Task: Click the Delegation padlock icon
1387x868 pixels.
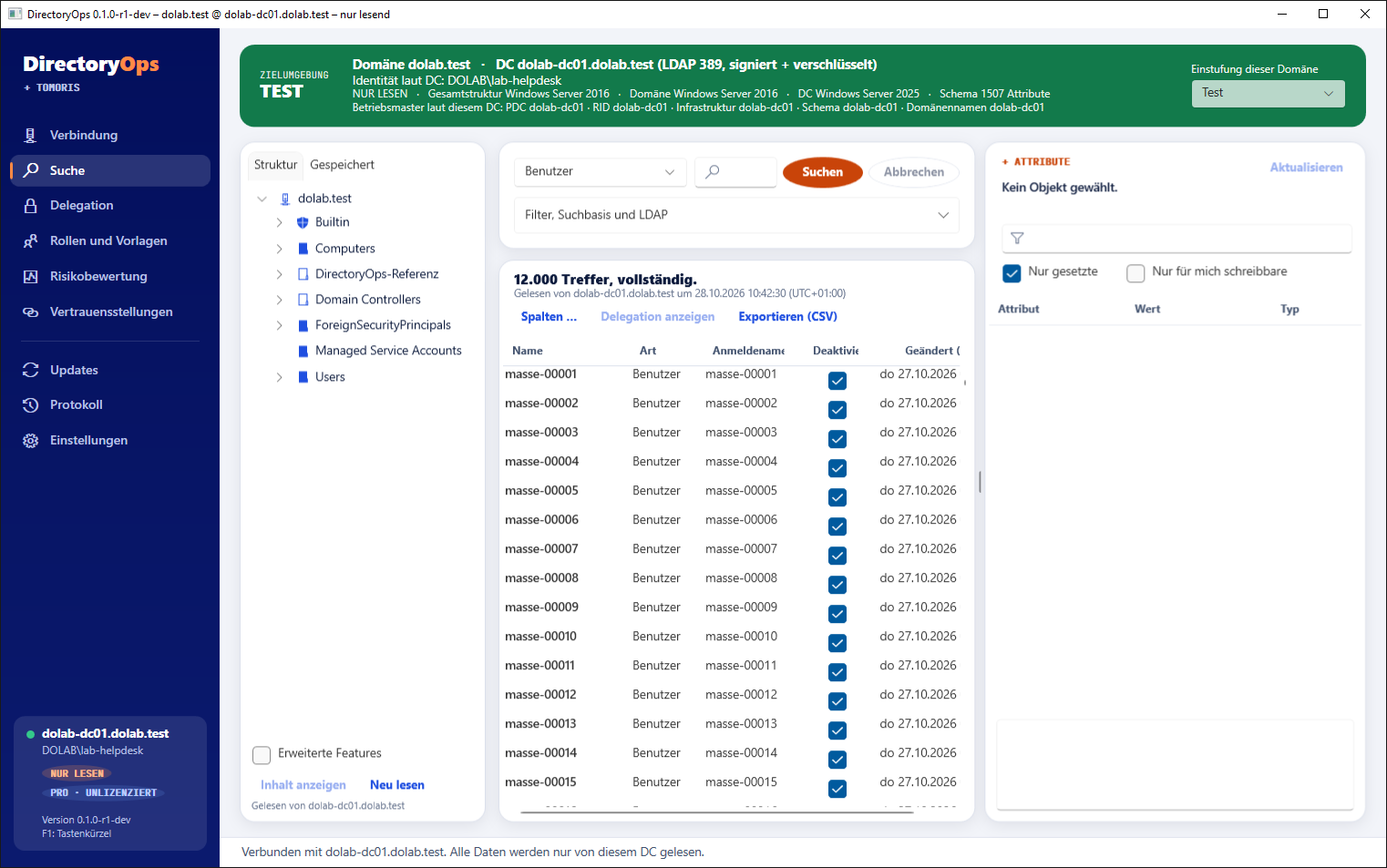Action: [31, 206]
